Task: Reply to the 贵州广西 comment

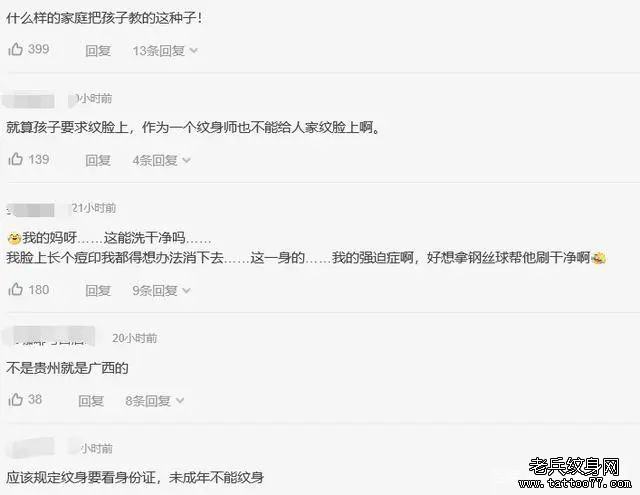Action: [x=91, y=401]
